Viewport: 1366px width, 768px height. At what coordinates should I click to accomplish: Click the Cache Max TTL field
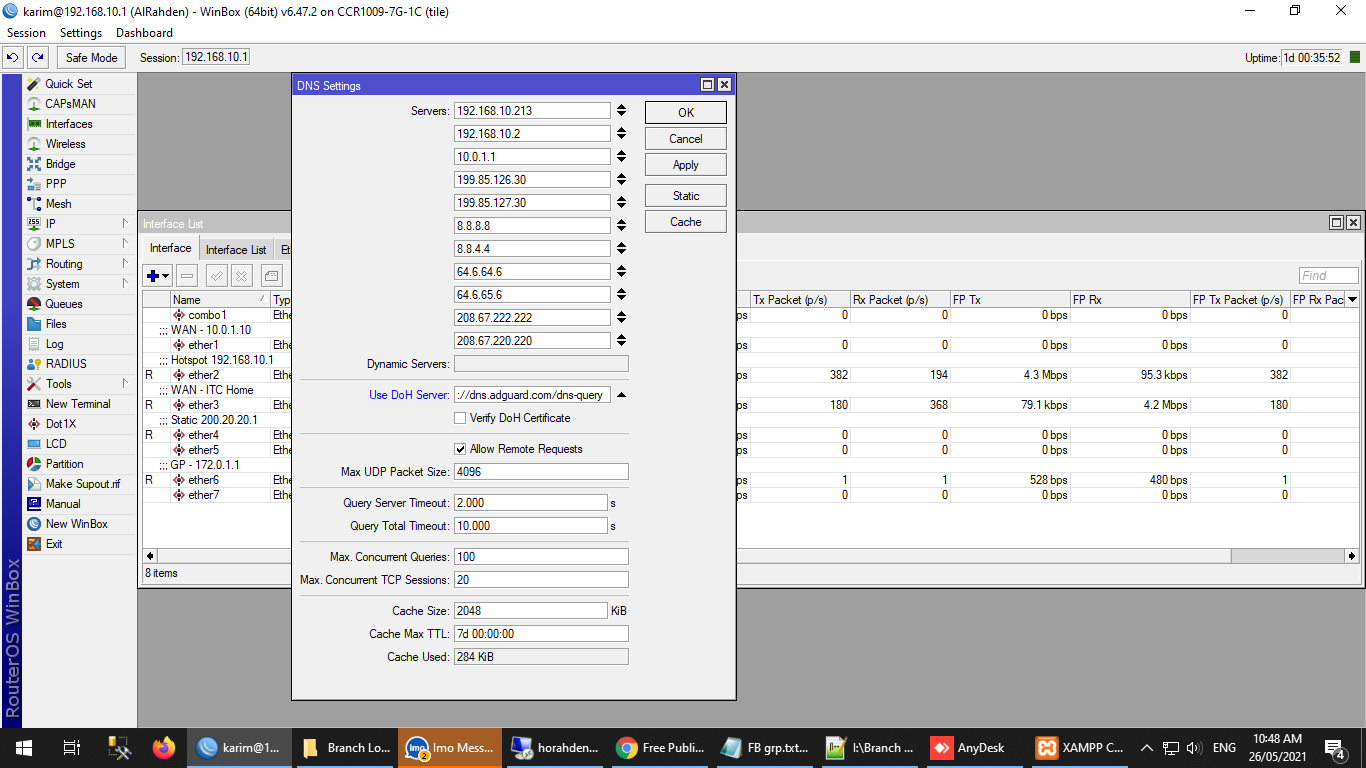[541, 634]
